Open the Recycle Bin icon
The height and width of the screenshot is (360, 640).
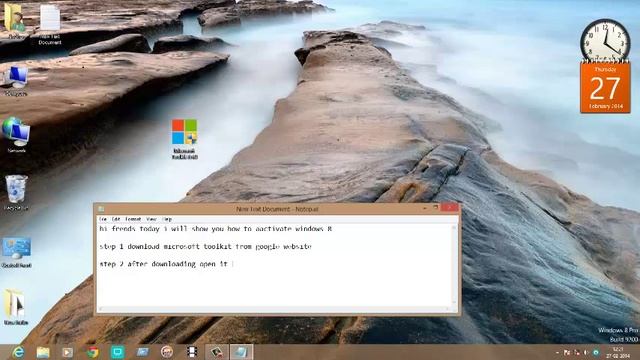pyautogui.click(x=16, y=193)
